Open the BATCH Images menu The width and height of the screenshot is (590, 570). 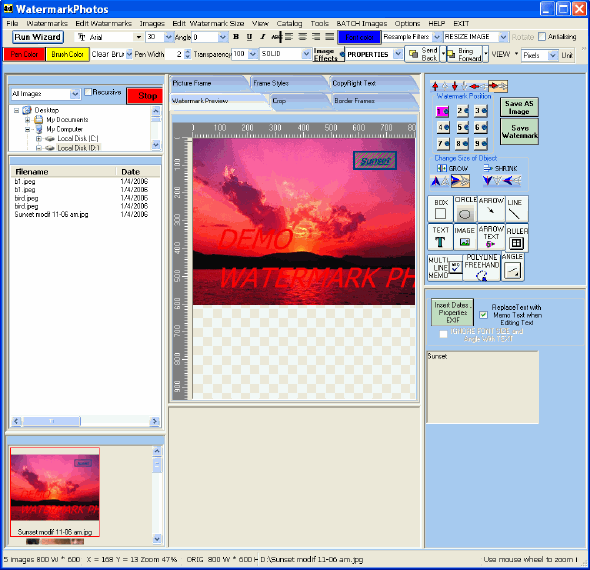[361, 23]
